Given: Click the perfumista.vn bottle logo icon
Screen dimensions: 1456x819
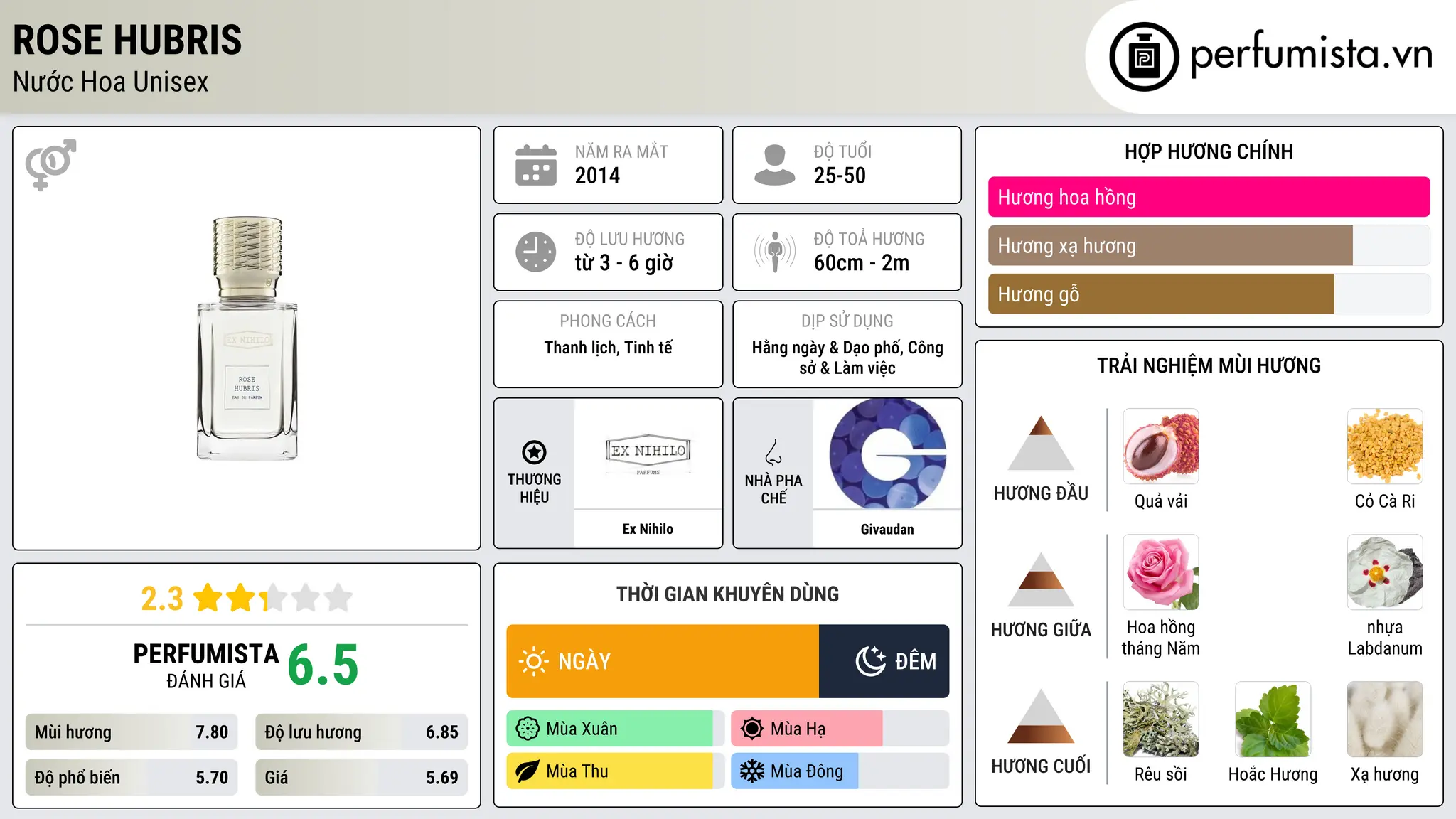Looking at the screenshot, I should tap(1144, 57).
